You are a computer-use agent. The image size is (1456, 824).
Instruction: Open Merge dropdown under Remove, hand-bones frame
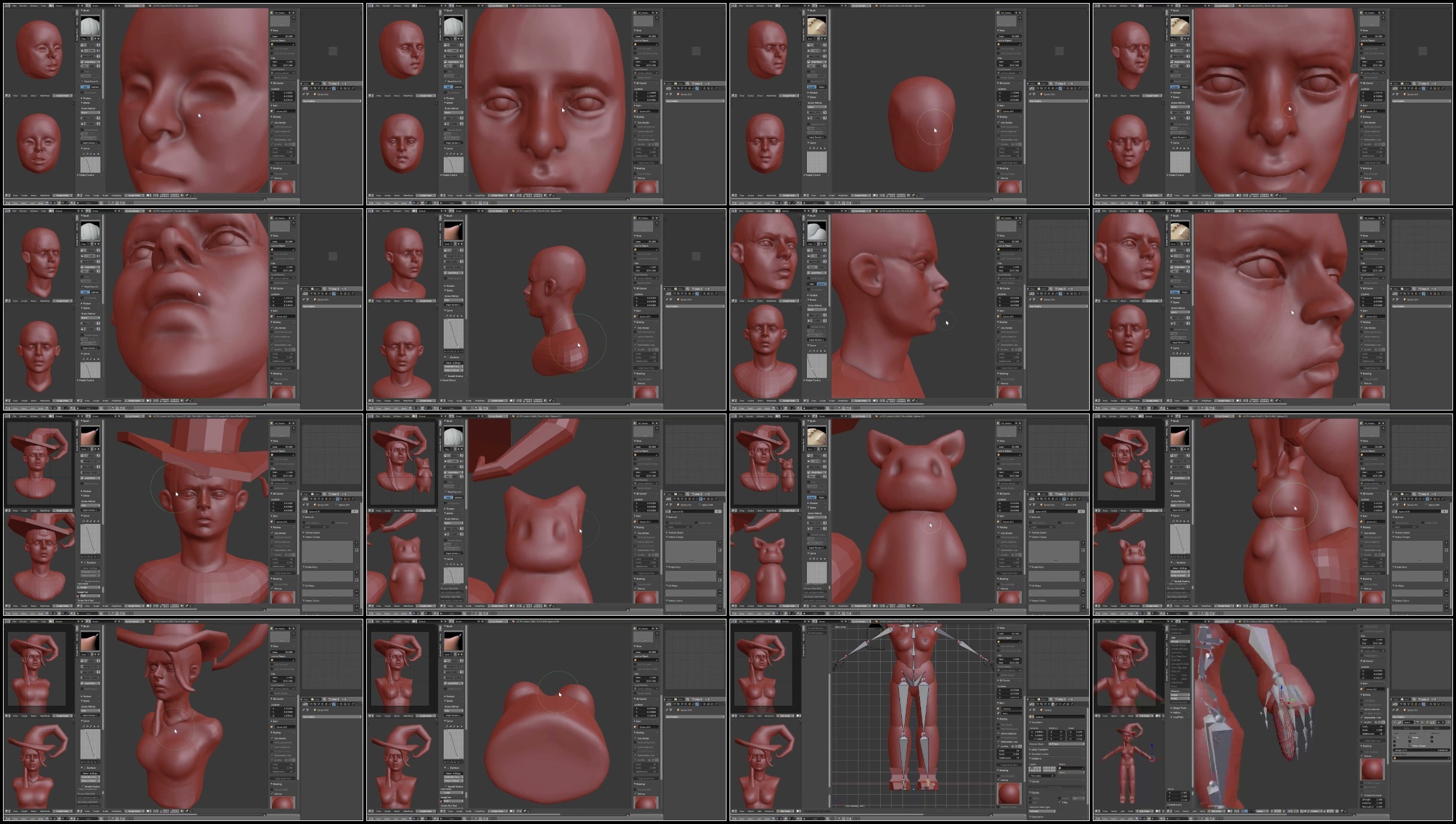[1180, 699]
